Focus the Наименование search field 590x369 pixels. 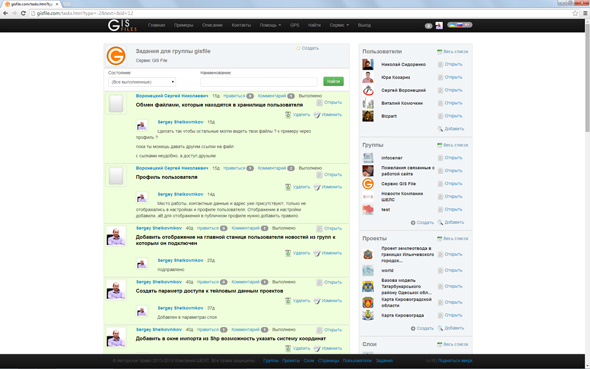click(259, 82)
